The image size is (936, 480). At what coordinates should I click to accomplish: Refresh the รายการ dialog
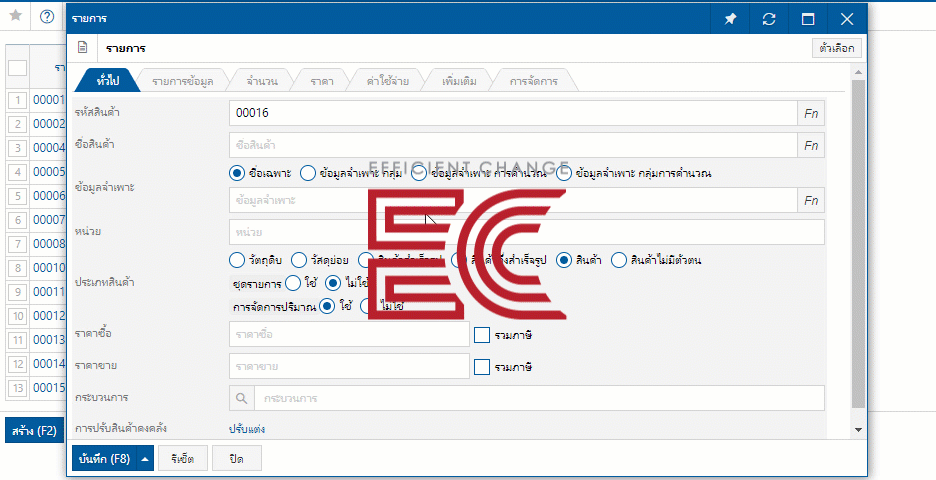pos(769,19)
